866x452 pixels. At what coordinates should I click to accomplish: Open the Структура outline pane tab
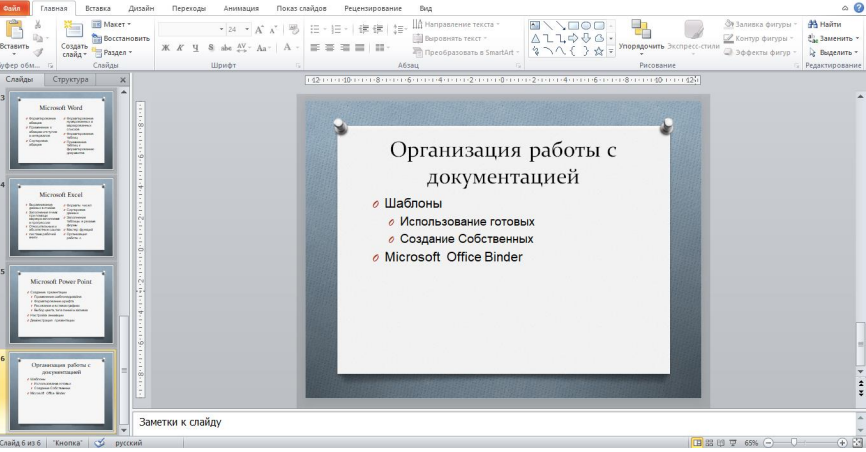point(71,79)
